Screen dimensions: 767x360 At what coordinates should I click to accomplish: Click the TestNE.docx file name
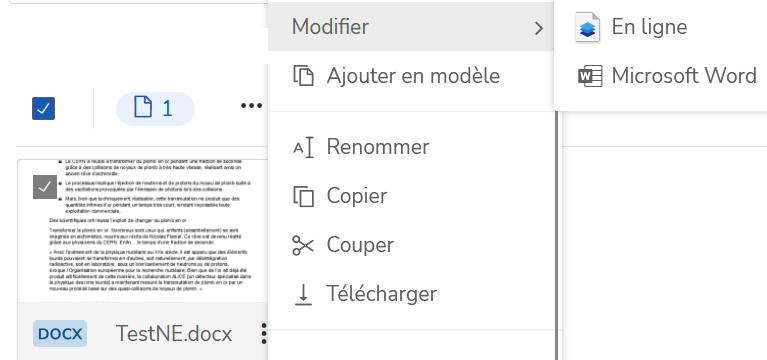point(174,334)
